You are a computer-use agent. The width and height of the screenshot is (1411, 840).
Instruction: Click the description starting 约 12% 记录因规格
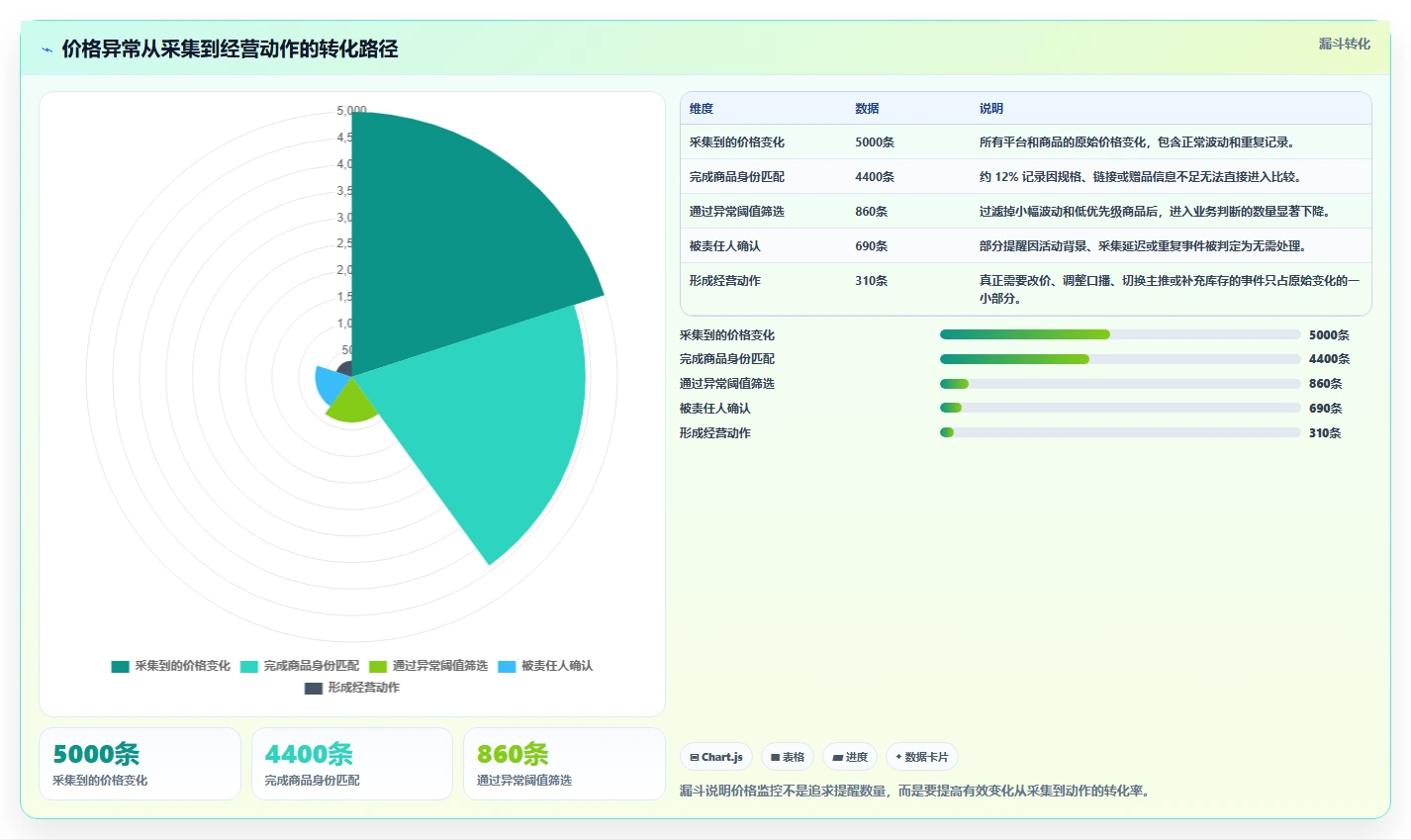point(1141,177)
